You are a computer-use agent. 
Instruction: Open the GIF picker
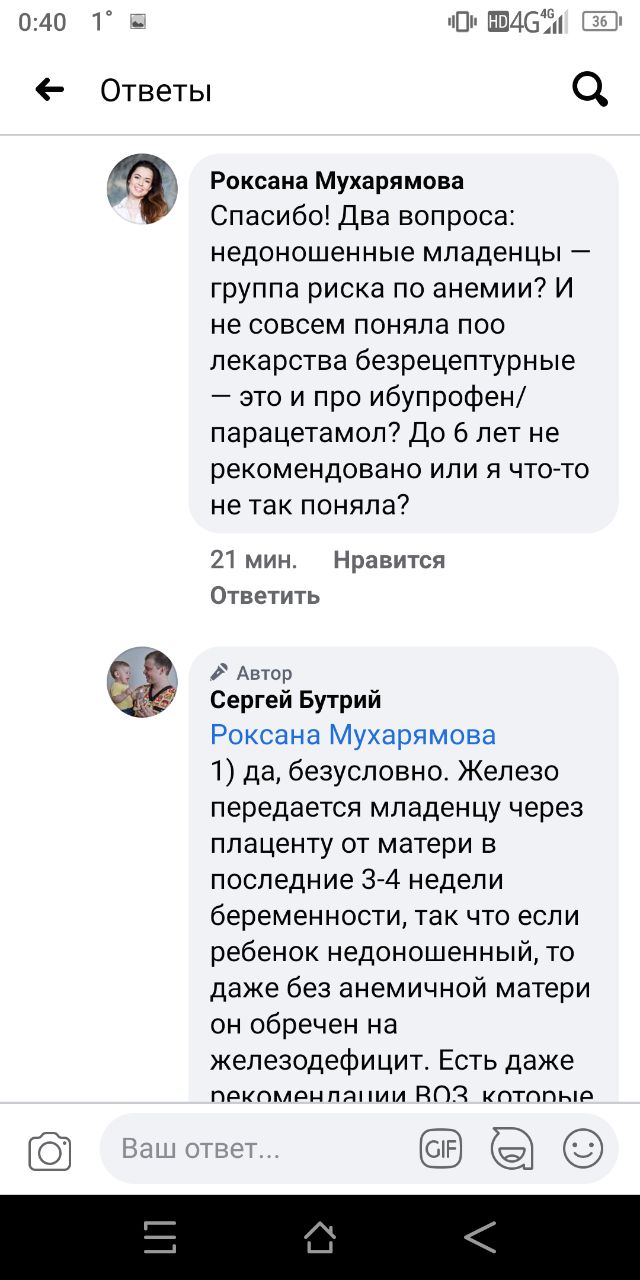click(440, 1149)
